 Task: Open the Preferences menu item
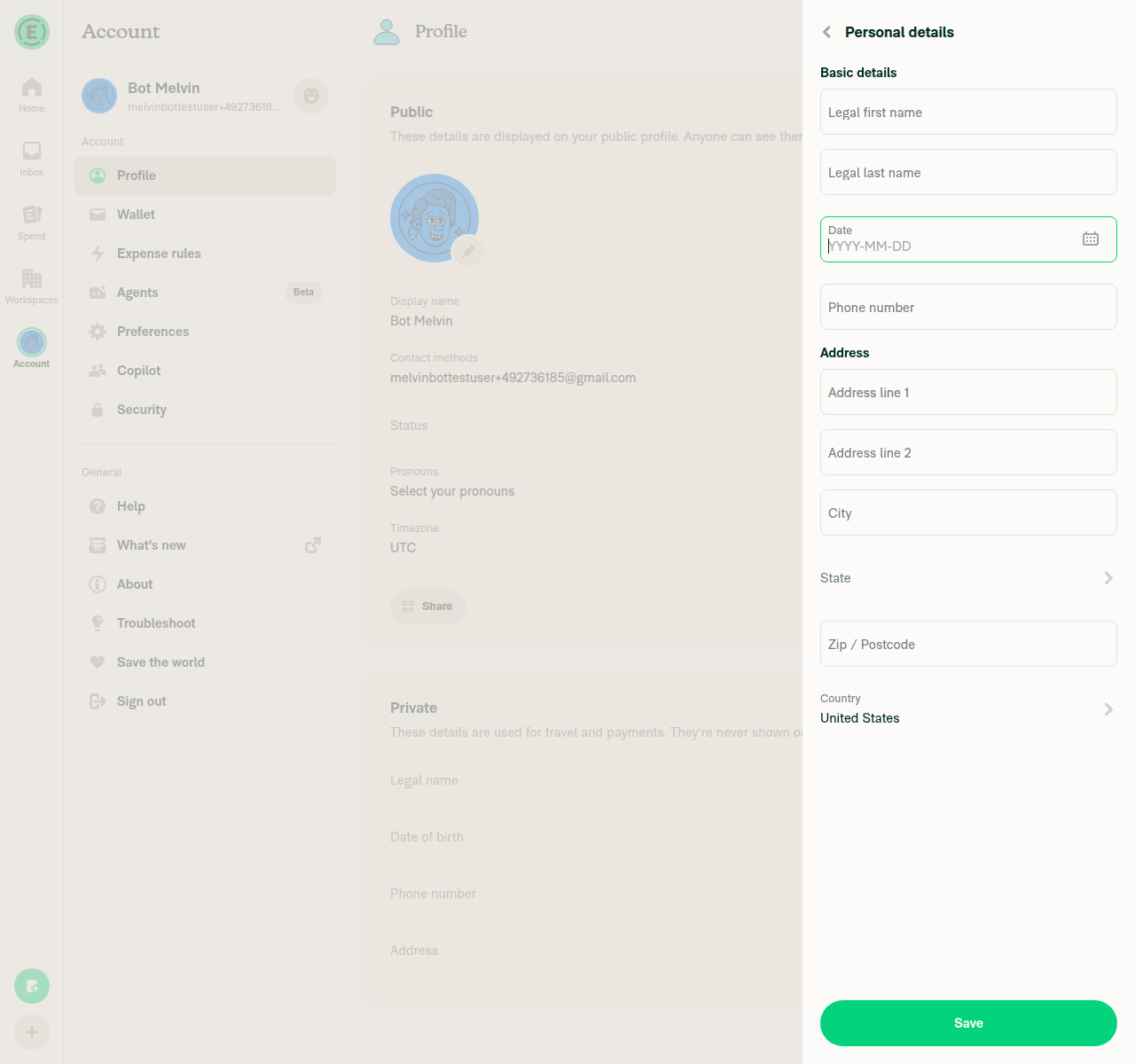[205, 332]
